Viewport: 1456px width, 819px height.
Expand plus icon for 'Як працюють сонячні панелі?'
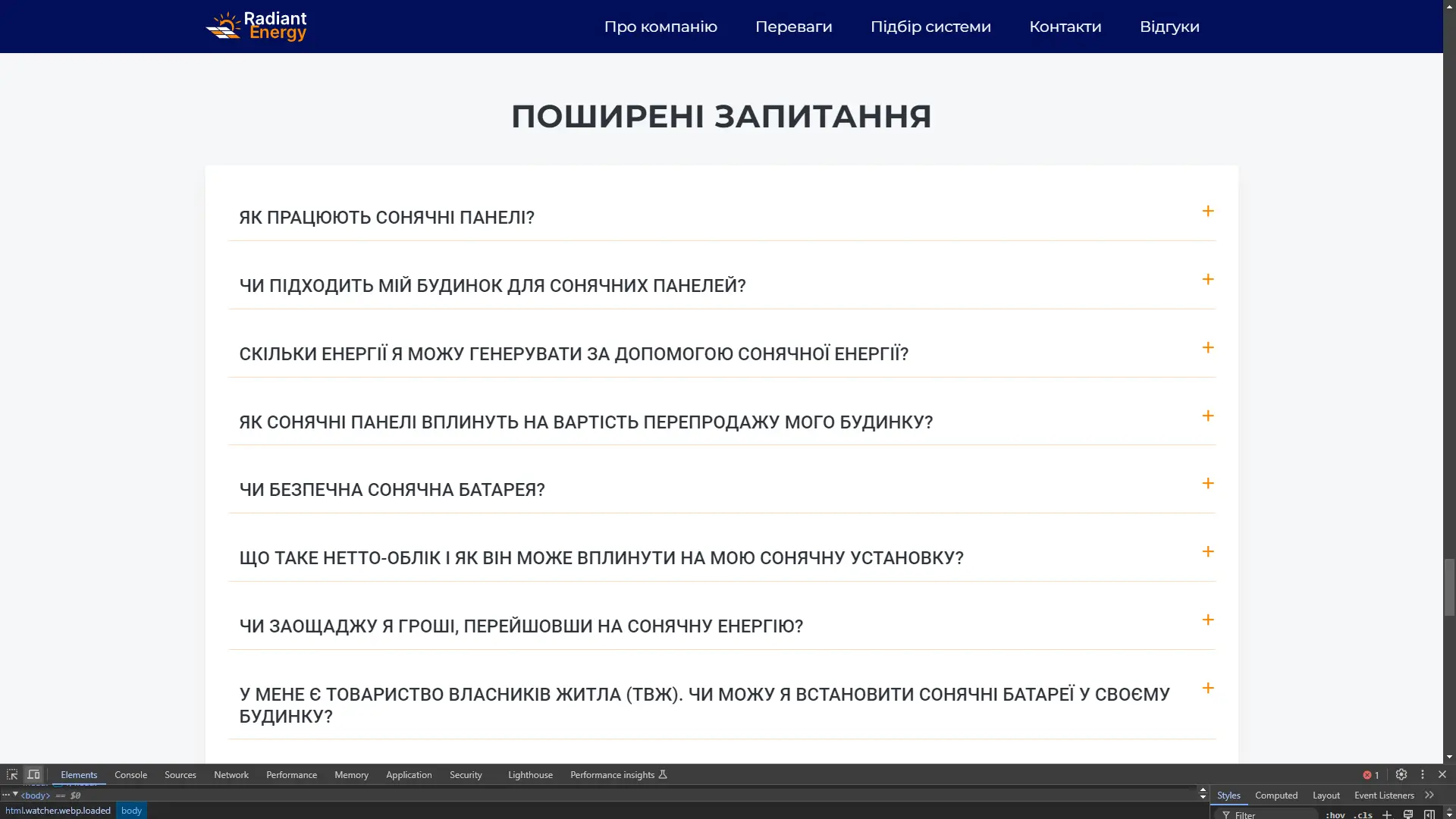click(1208, 211)
